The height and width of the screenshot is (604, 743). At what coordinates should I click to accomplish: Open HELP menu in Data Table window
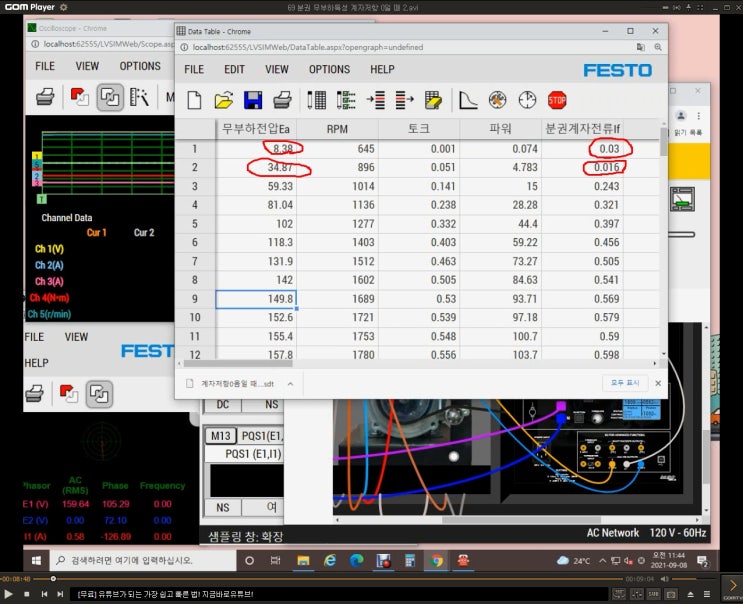[382, 69]
